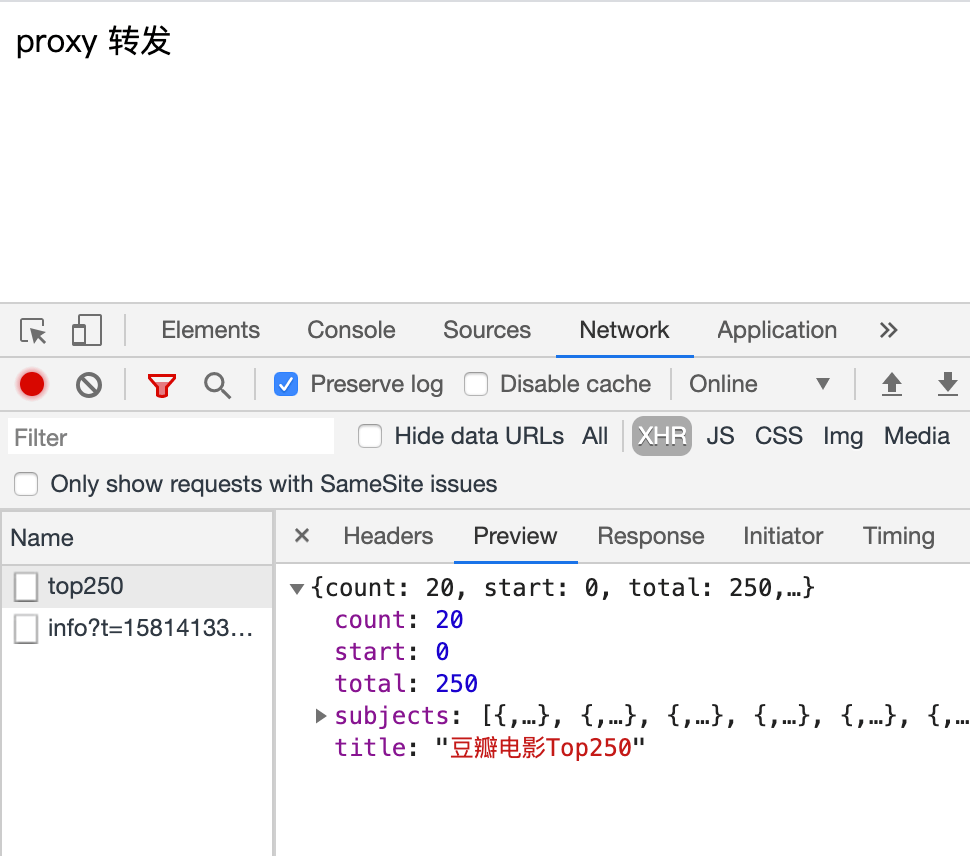The width and height of the screenshot is (970, 856).
Task: Click the import HAR upload icon
Action: point(892,384)
